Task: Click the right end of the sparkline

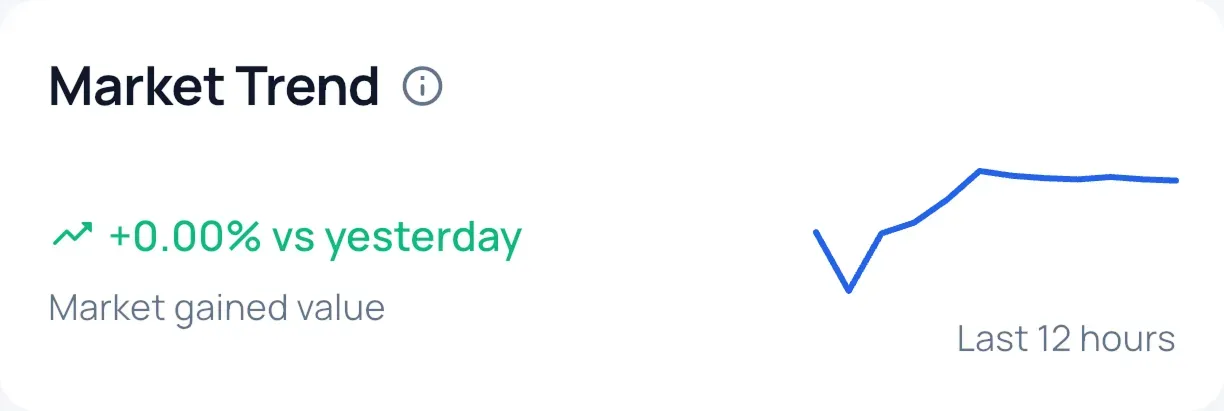Action: pos(1175,181)
